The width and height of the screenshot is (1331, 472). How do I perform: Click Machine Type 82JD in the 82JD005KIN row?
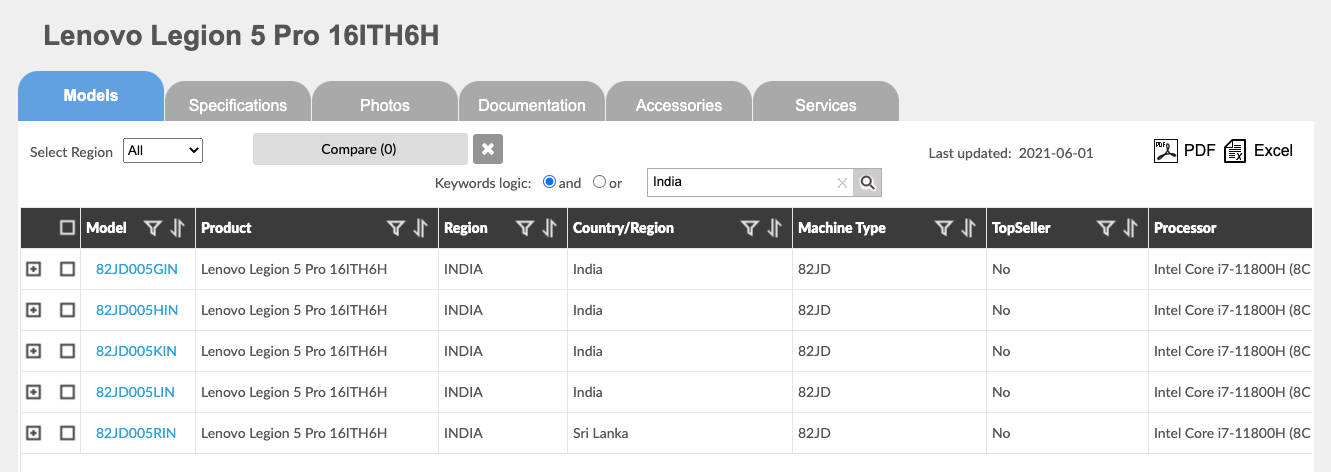point(814,351)
